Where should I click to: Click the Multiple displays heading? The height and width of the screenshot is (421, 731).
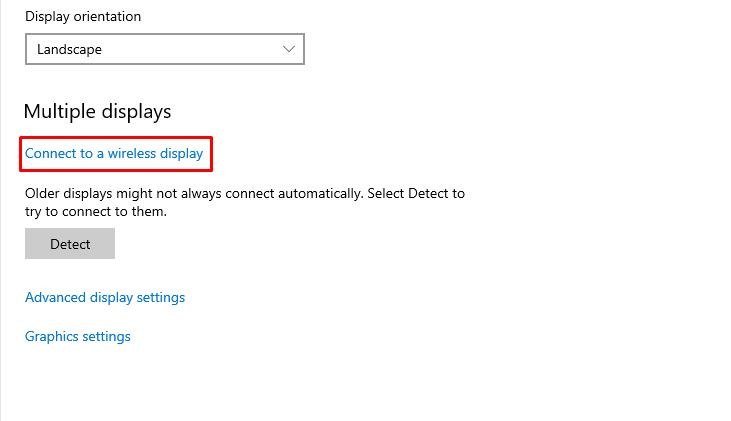98,111
